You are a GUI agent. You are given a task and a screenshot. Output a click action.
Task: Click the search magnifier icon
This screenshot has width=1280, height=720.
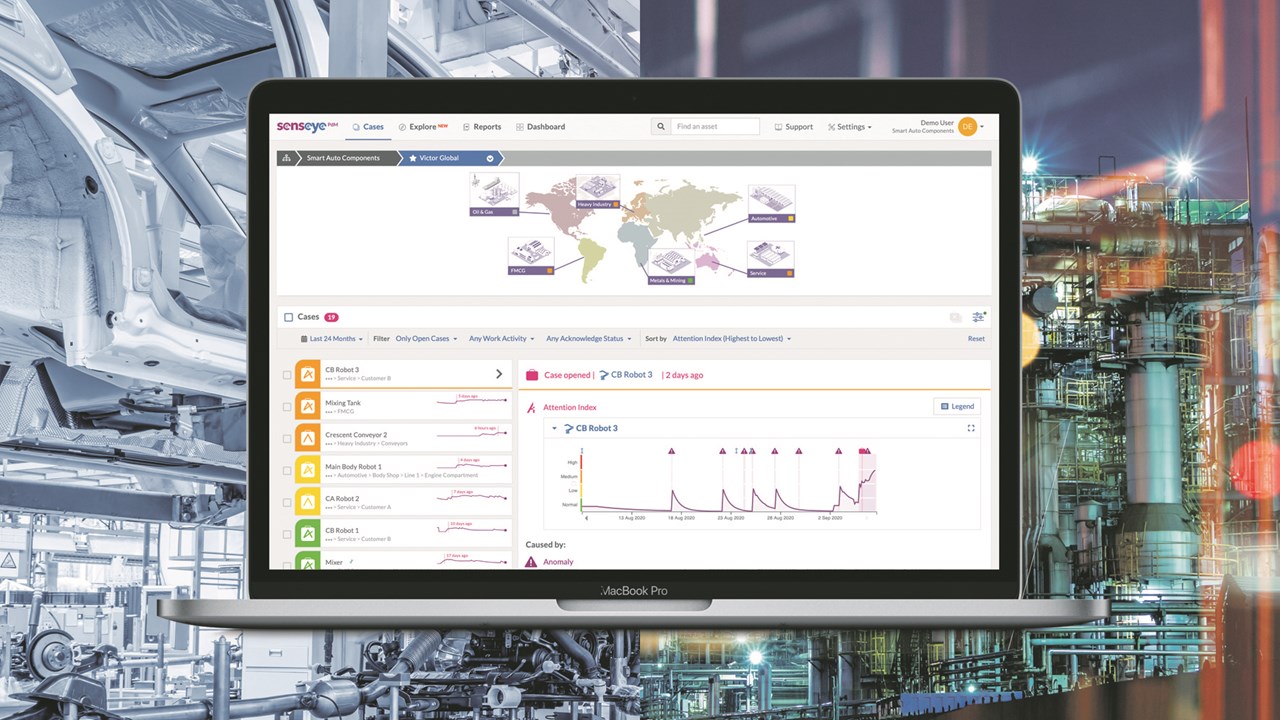click(660, 127)
